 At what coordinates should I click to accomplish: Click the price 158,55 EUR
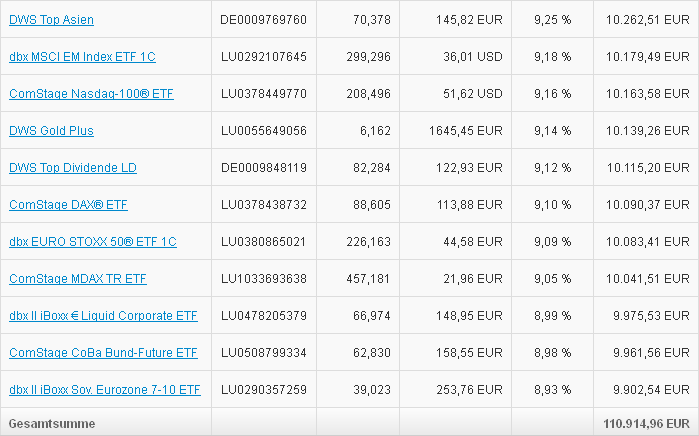click(469, 353)
